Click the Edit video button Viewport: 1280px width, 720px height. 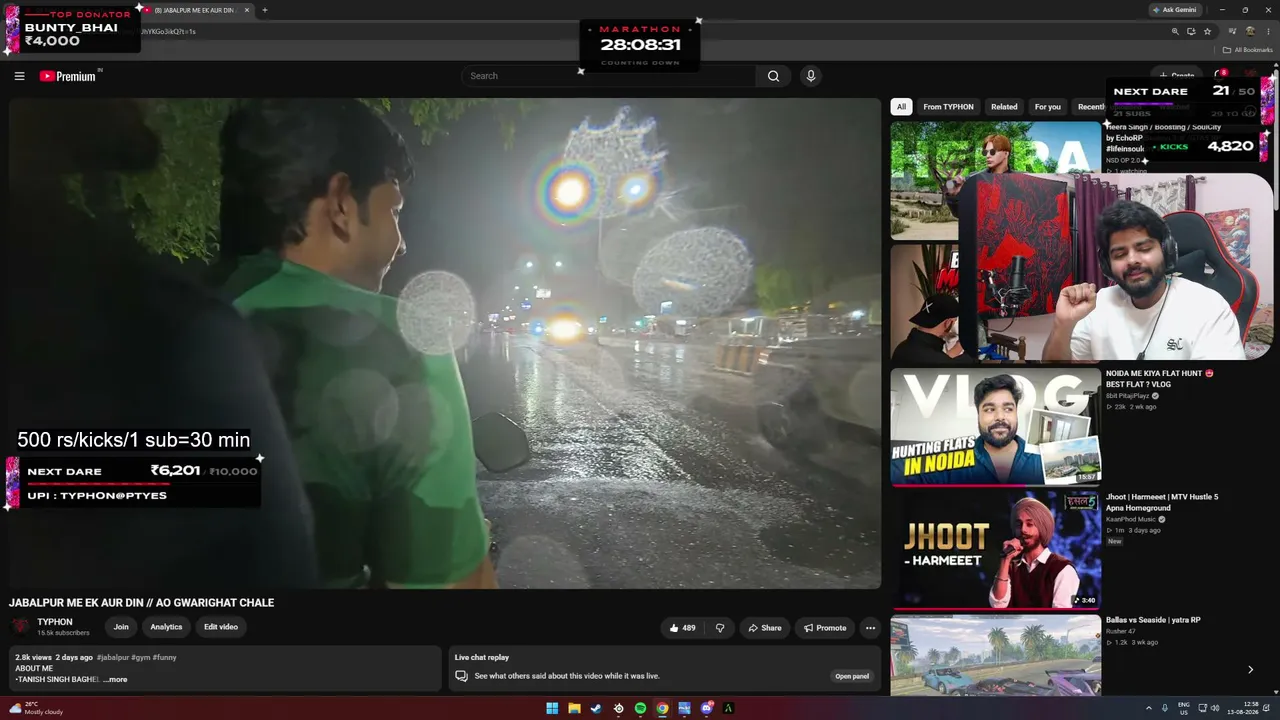pyautogui.click(x=221, y=627)
